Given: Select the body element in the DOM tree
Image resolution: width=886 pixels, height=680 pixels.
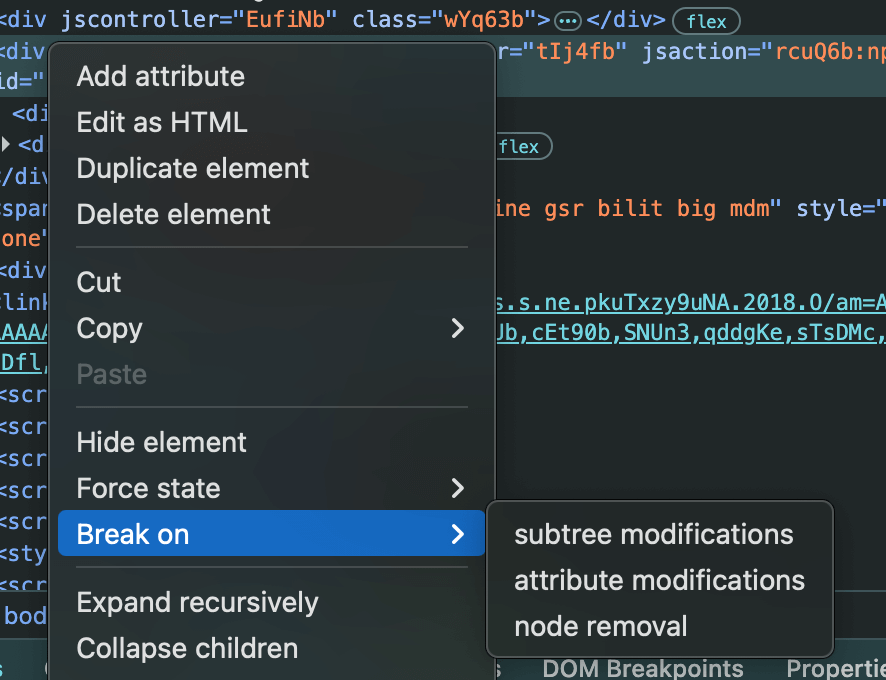Looking at the screenshot, I should point(25,615).
